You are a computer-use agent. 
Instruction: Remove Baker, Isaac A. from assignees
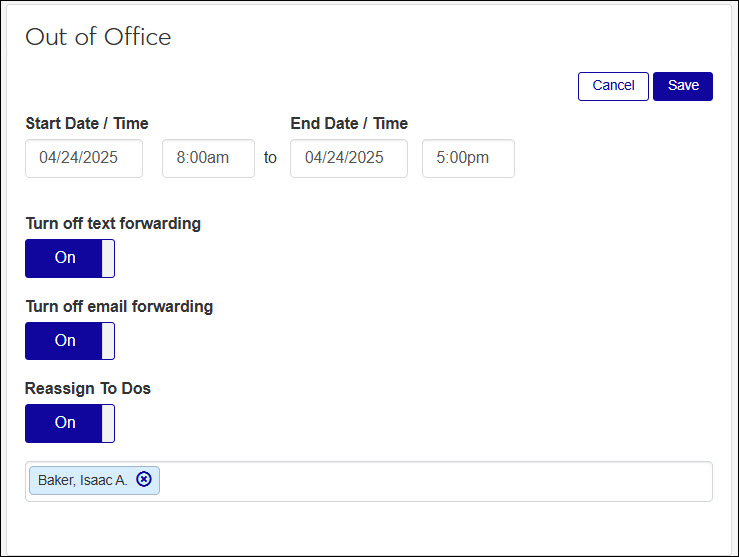[144, 480]
